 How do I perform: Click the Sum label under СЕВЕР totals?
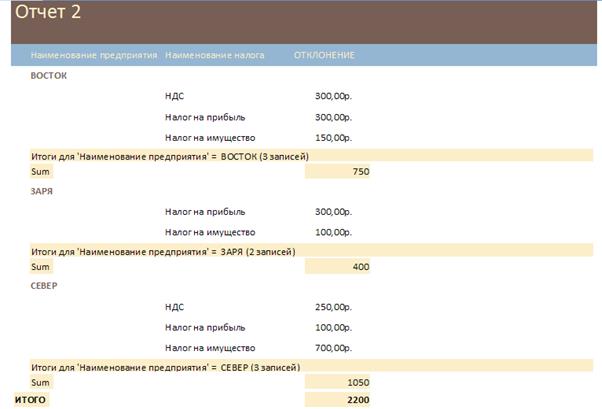(41, 383)
